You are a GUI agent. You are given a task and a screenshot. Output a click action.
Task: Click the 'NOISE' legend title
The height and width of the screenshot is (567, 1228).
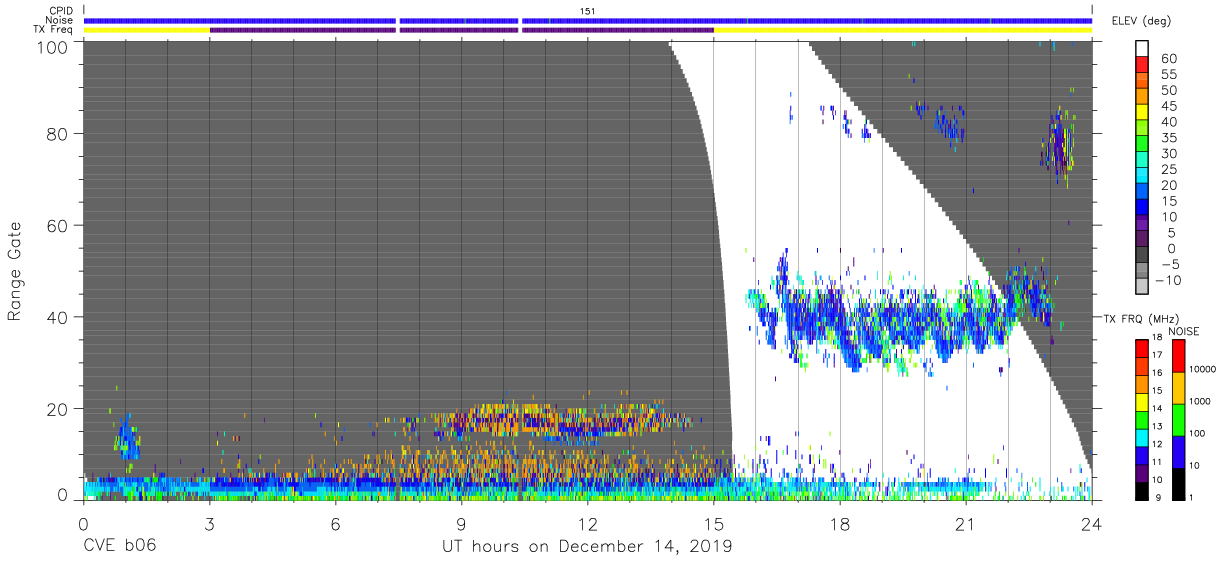[x=1184, y=331]
